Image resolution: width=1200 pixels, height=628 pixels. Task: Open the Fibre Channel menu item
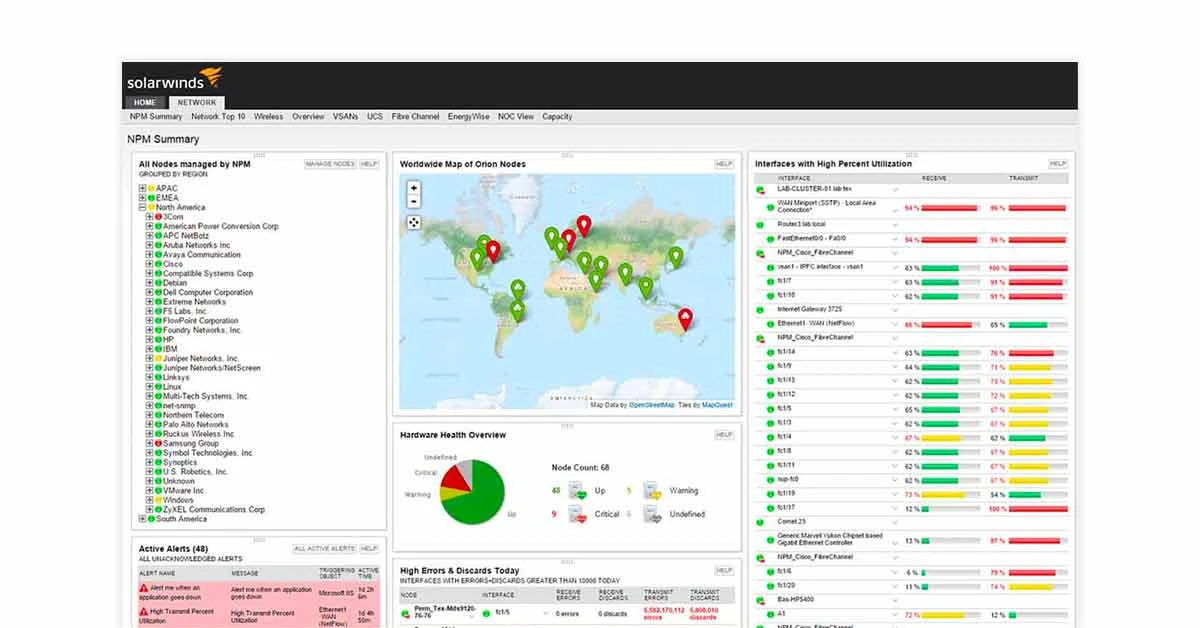415,116
